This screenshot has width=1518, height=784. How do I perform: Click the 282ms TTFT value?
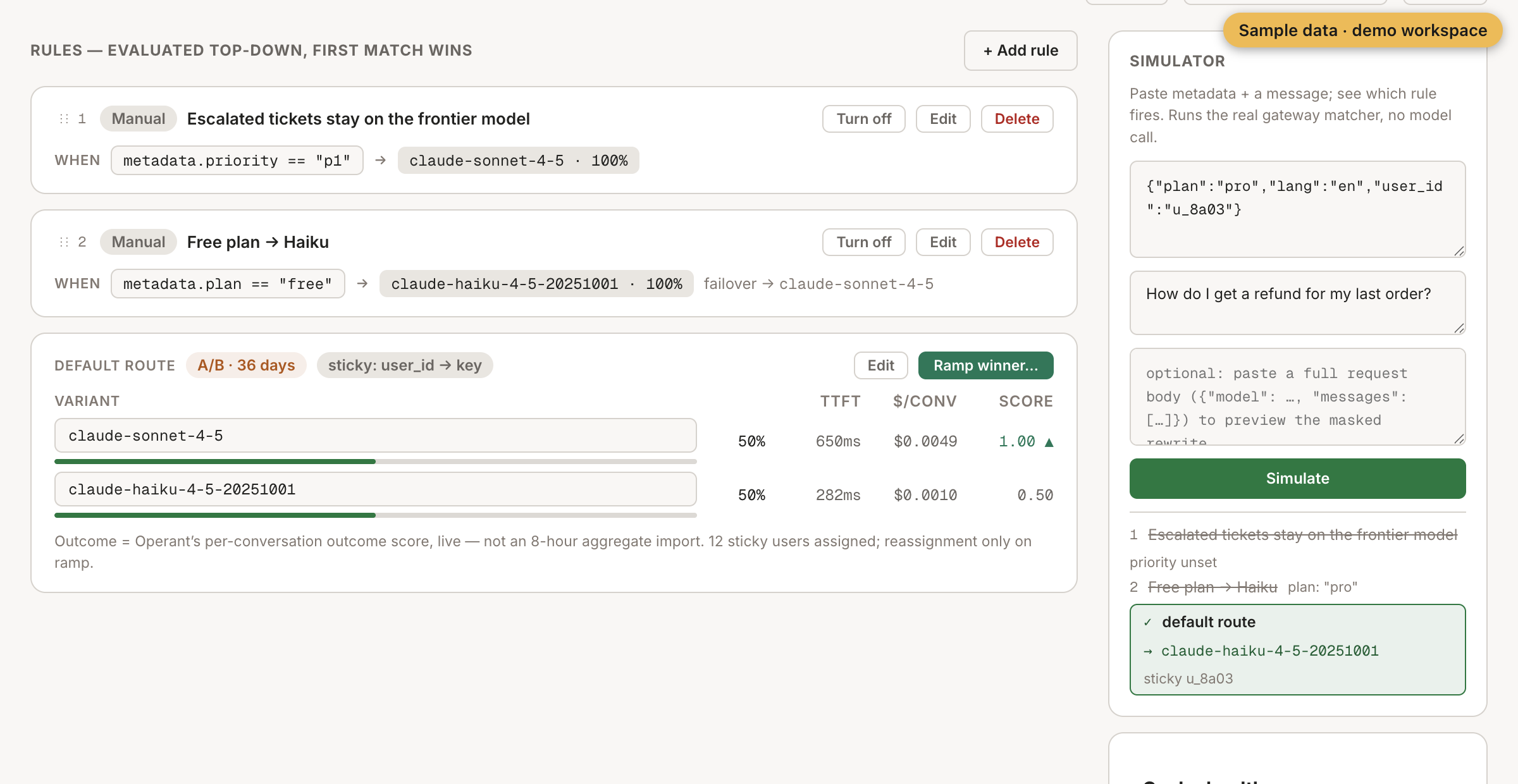(838, 495)
